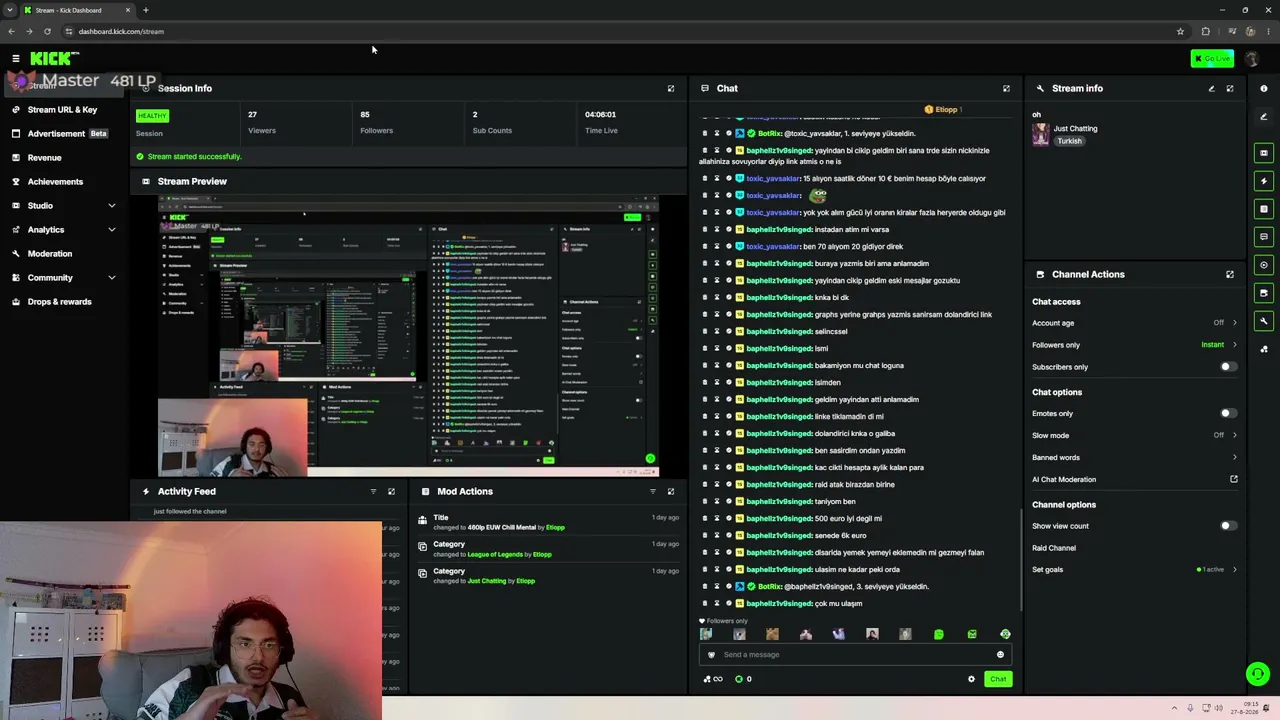Bookmark this page with the star icon

[x=1180, y=31]
